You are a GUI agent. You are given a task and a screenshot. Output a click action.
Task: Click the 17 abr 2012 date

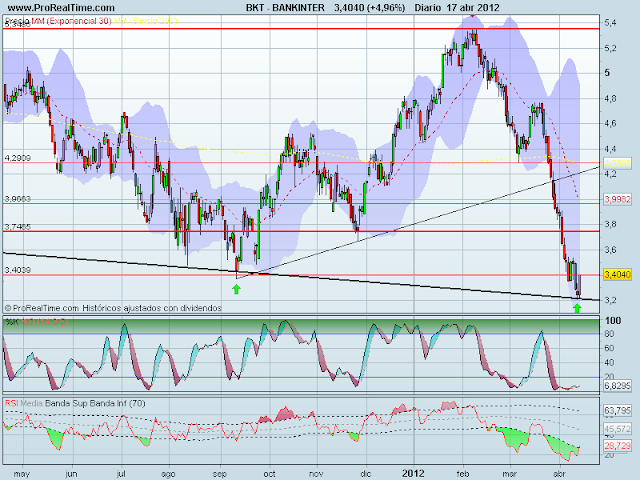click(473, 8)
